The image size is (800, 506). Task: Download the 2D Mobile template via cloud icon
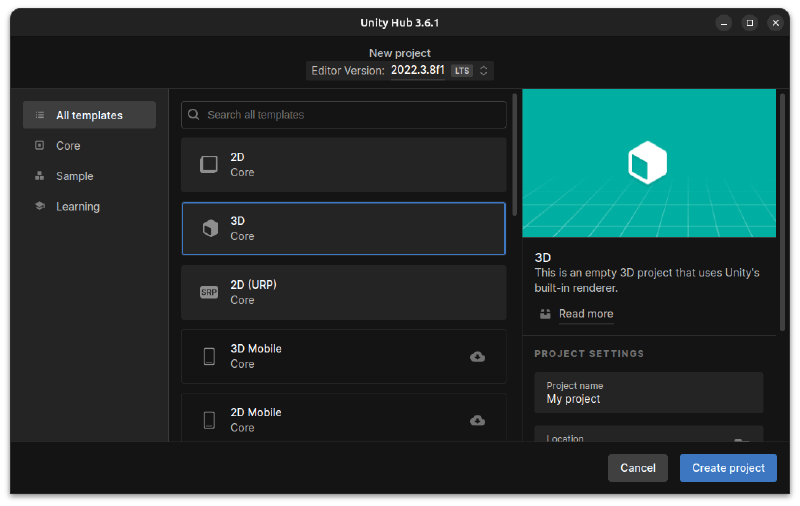tap(478, 420)
